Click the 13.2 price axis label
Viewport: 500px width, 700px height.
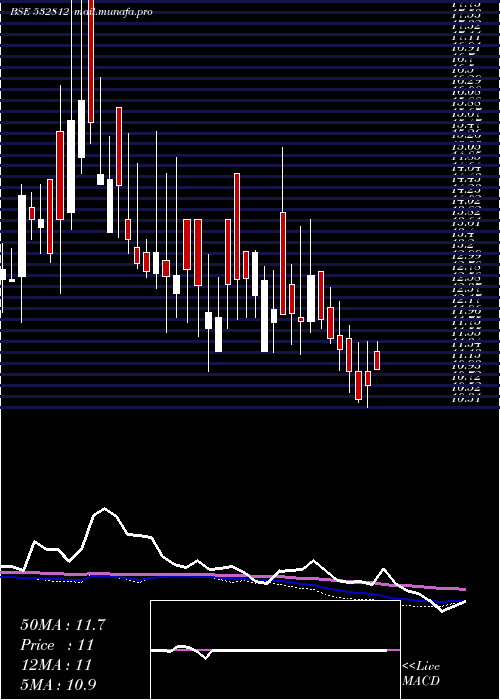point(462,245)
